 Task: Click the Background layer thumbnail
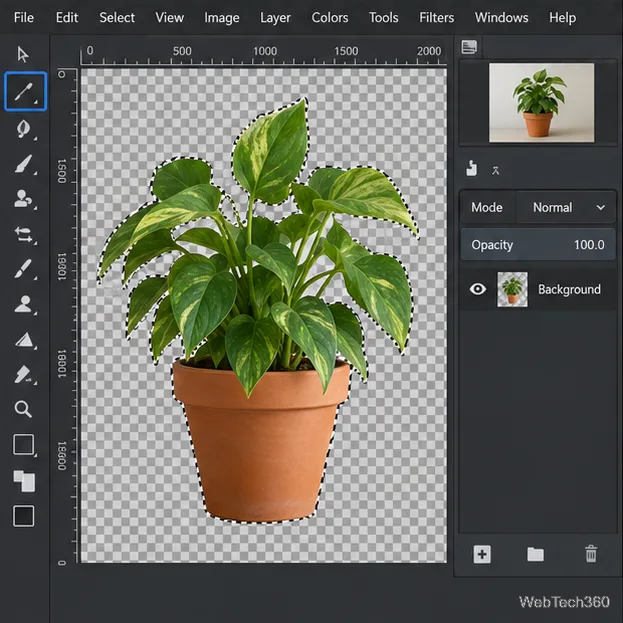(x=513, y=289)
